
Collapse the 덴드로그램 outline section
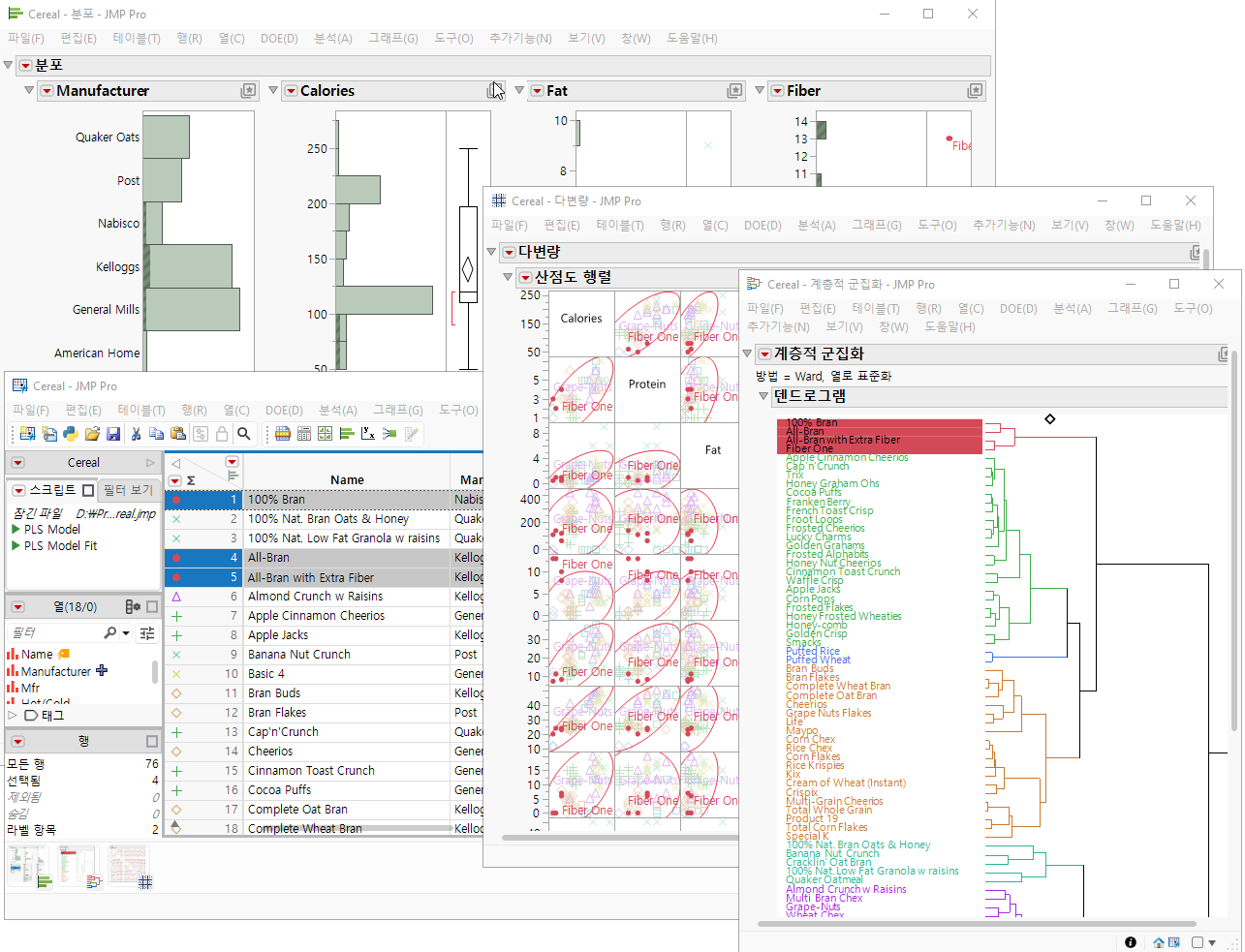[x=763, y=396]
